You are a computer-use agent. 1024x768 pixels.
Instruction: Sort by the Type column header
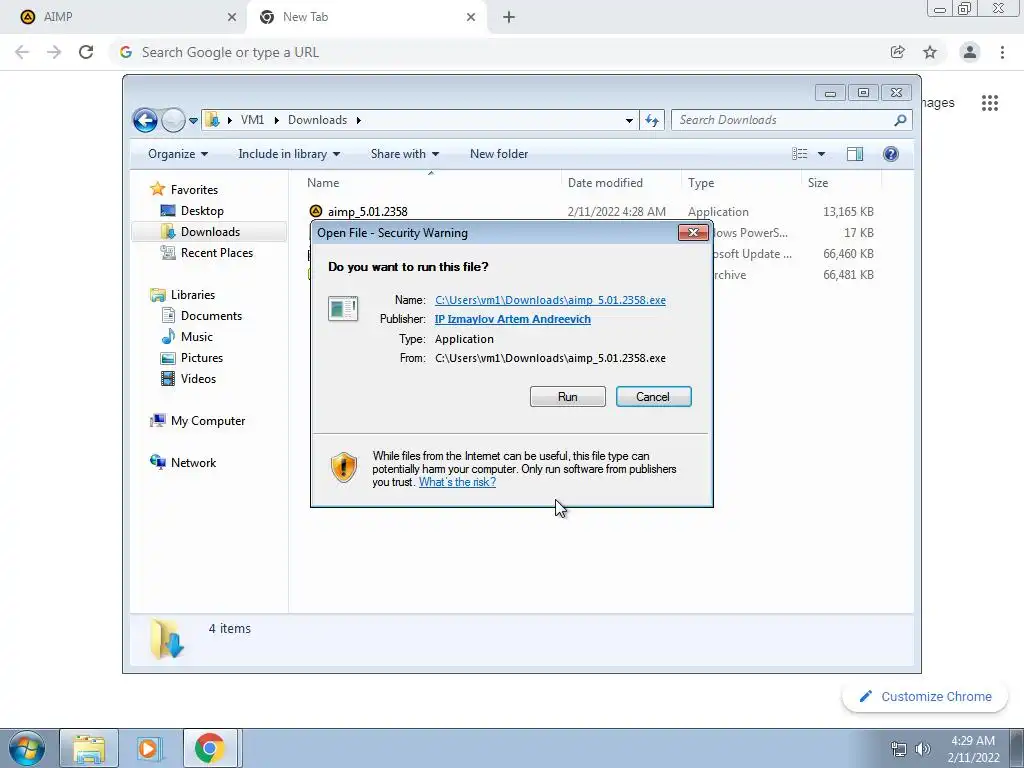[741, 183]
